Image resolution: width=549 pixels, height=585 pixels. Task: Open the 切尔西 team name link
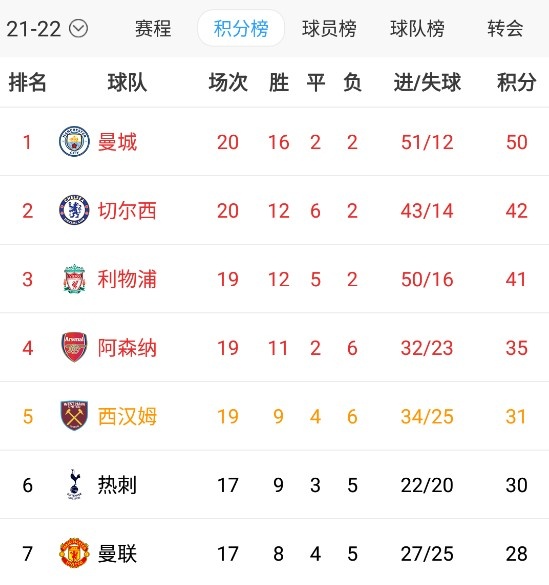pyautogui.click(x=127, y=211)
